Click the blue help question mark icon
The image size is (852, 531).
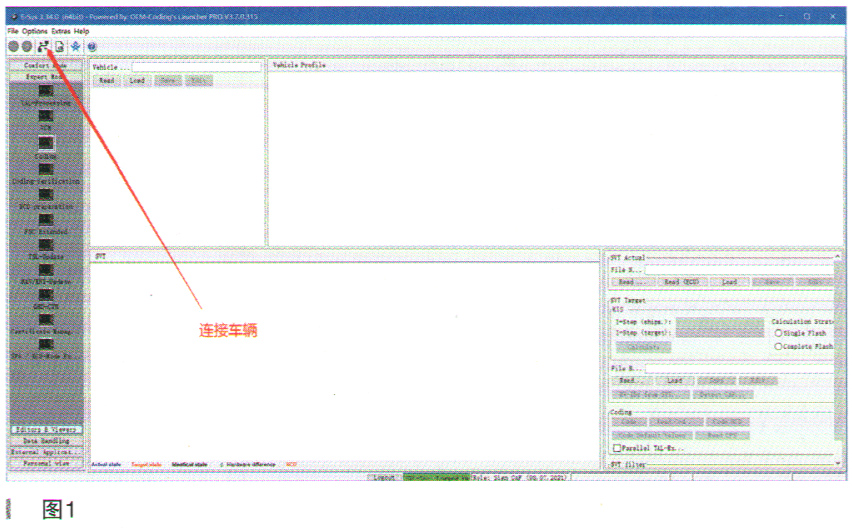click(91, 46)
